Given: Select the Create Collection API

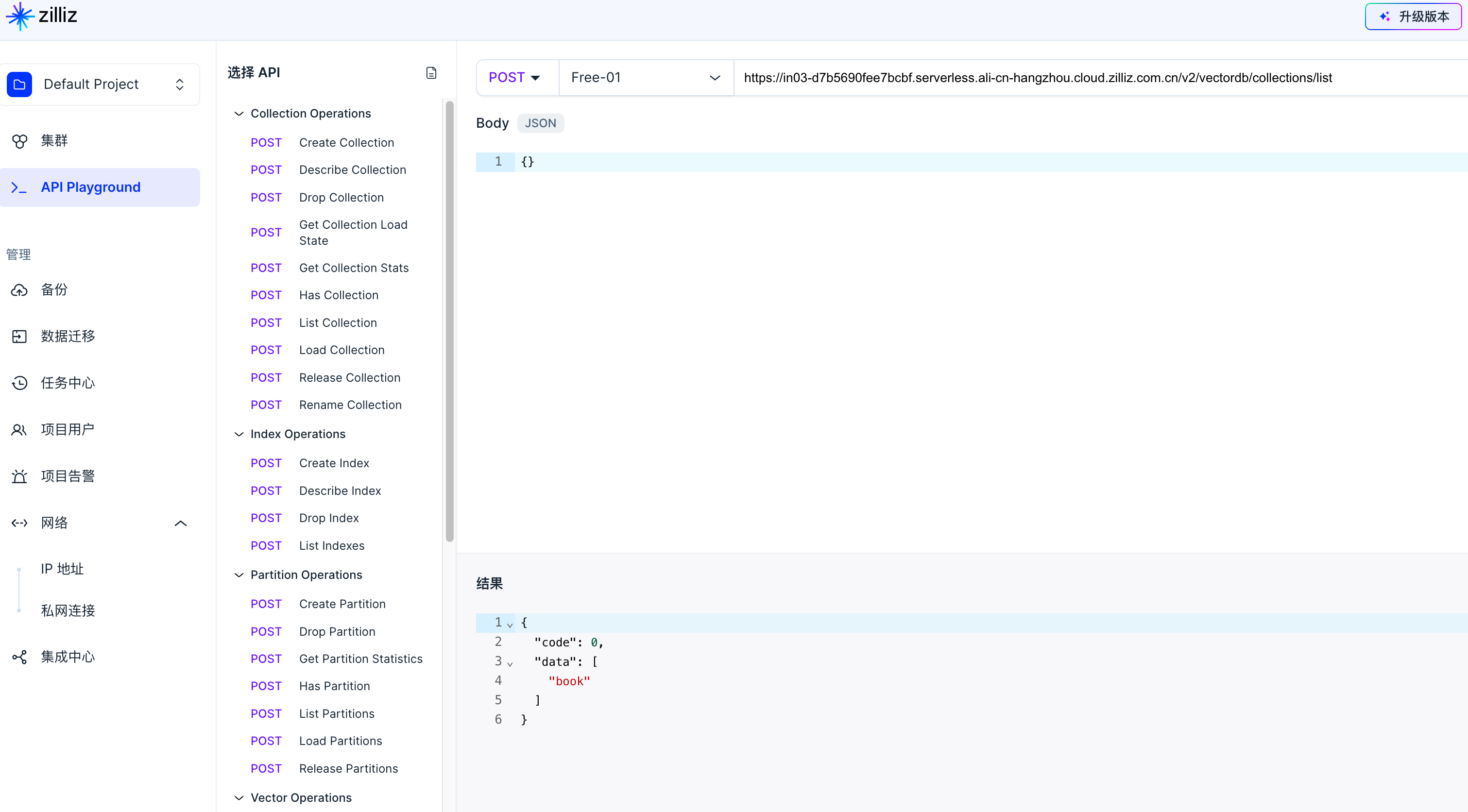Looking at the screenshot, I should 346,142.
